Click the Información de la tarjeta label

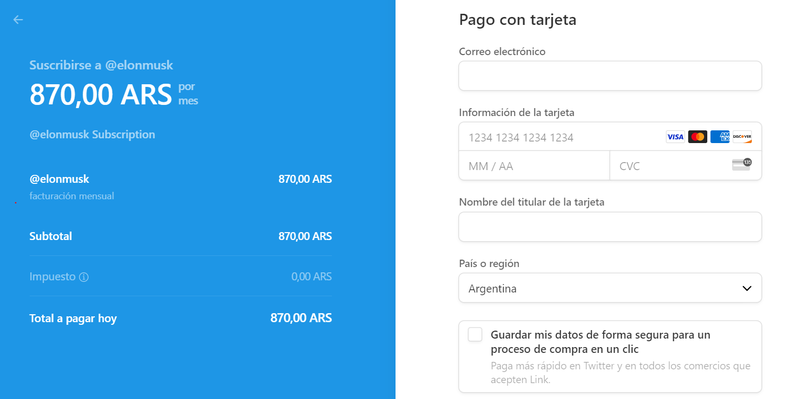(516, 112)
